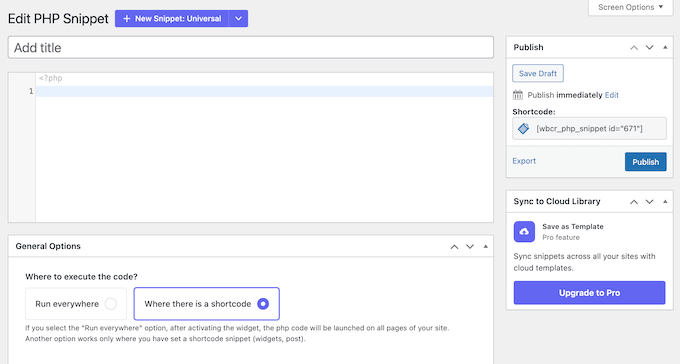The width and height of the screenshot is (680, 364).
Task: Focus the Add title field
Action: [x=251, y=47]
